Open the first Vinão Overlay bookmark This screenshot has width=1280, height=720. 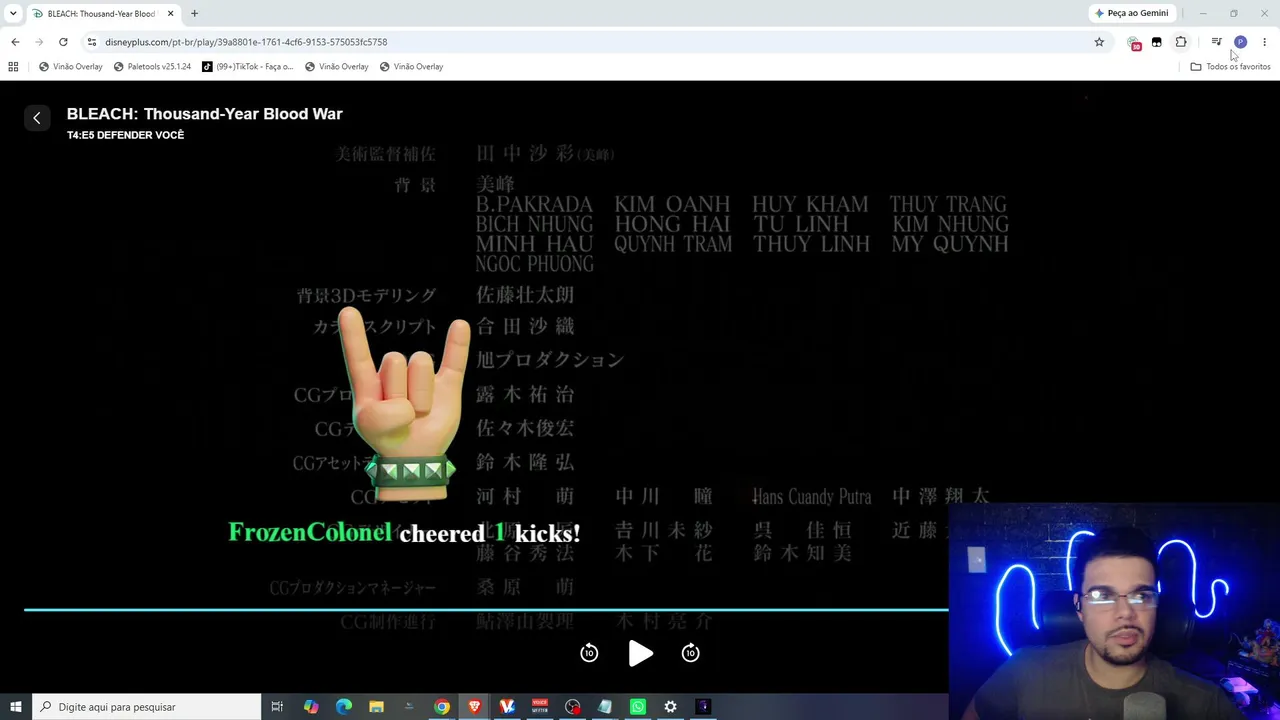(71, 66)
